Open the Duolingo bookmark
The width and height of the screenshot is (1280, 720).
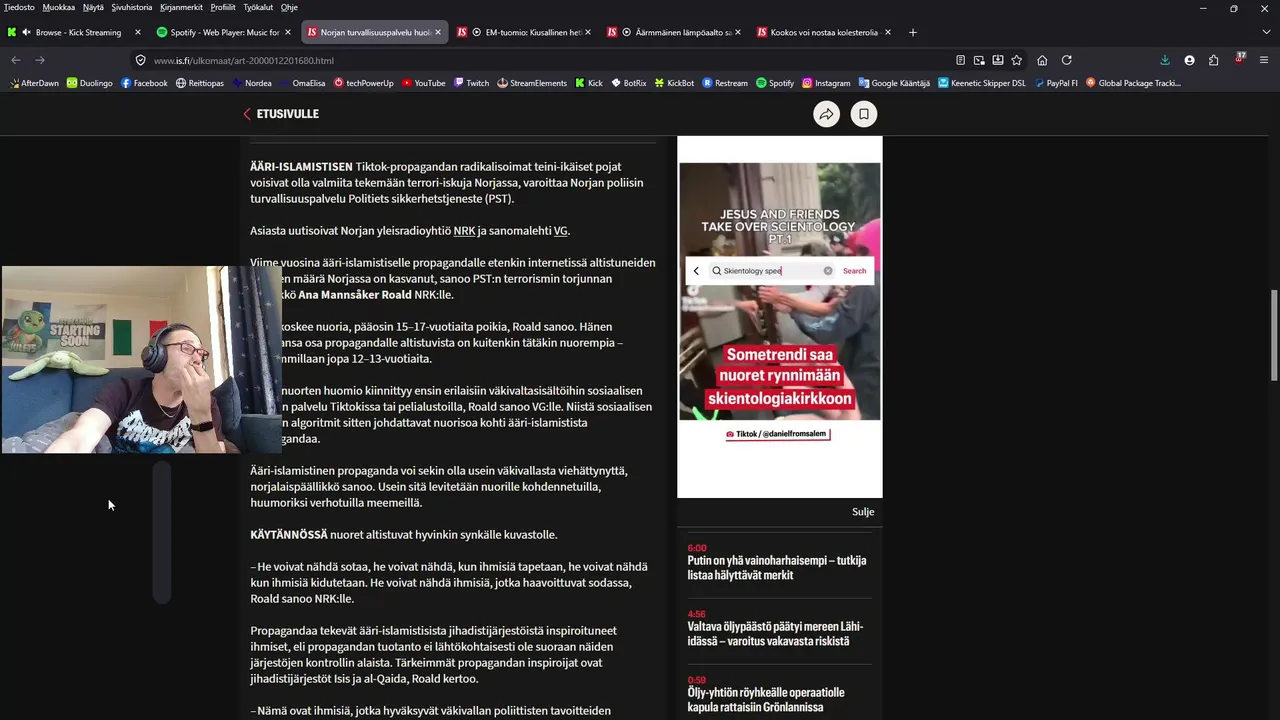tap(90, 83)
